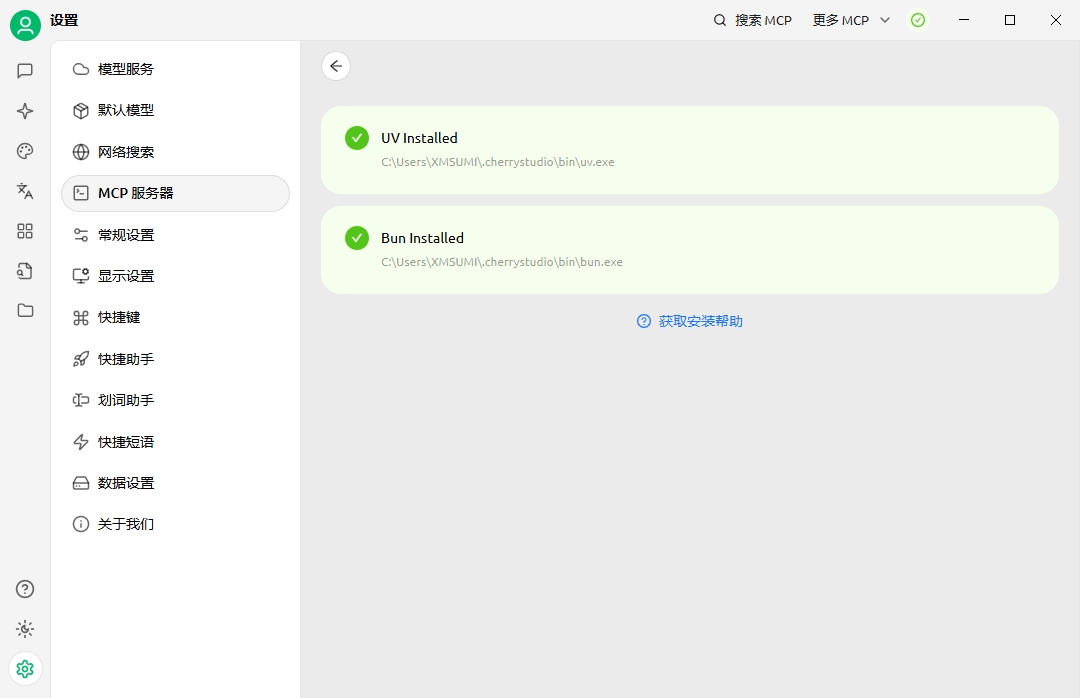Open 快捷助手 settings
1080x698 pixels.
click(x=176, y=359)
